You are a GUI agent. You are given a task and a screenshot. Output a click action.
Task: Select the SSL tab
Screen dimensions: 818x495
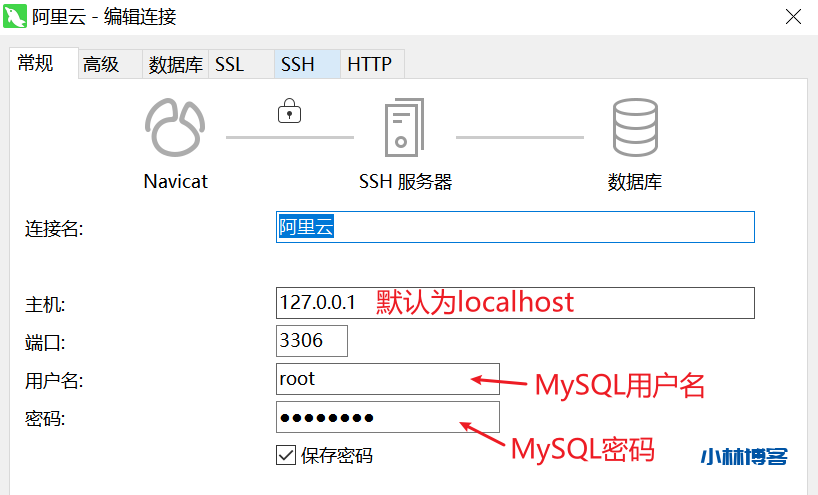pos(229,65)
